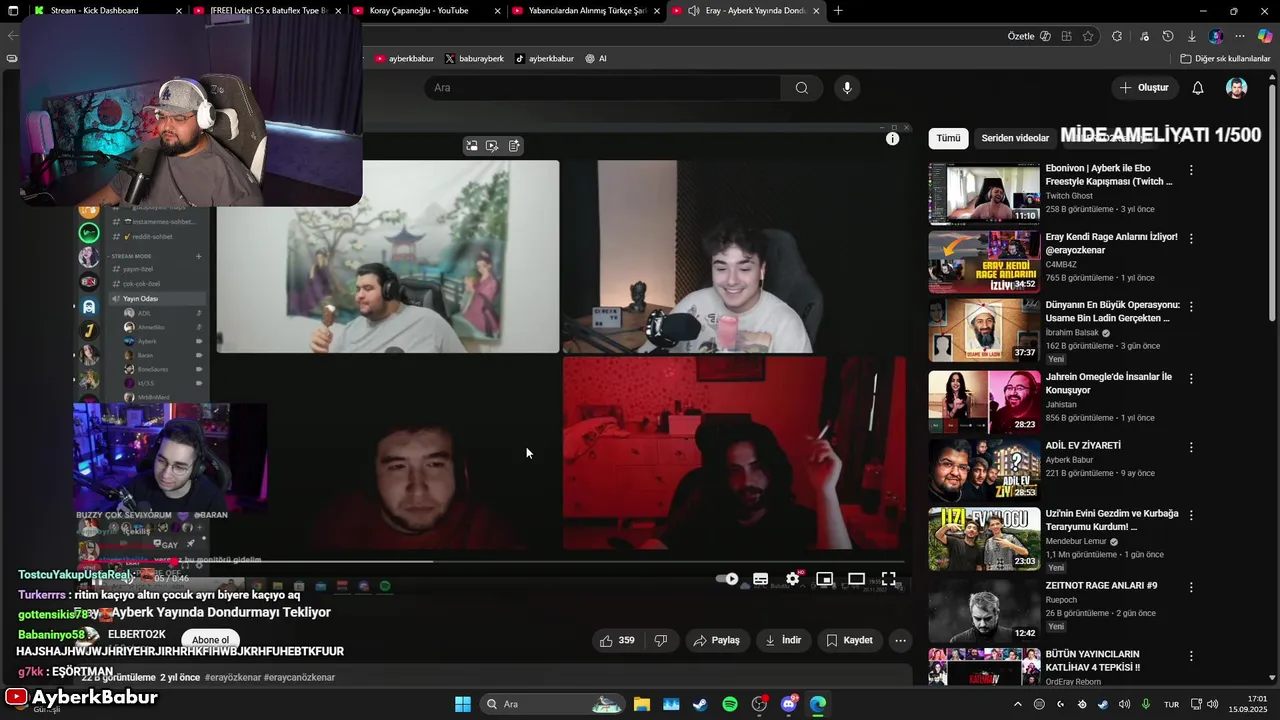Click Paylaş share button
The height and width of the screenshot is (720, 1280).
click(717, 640)
